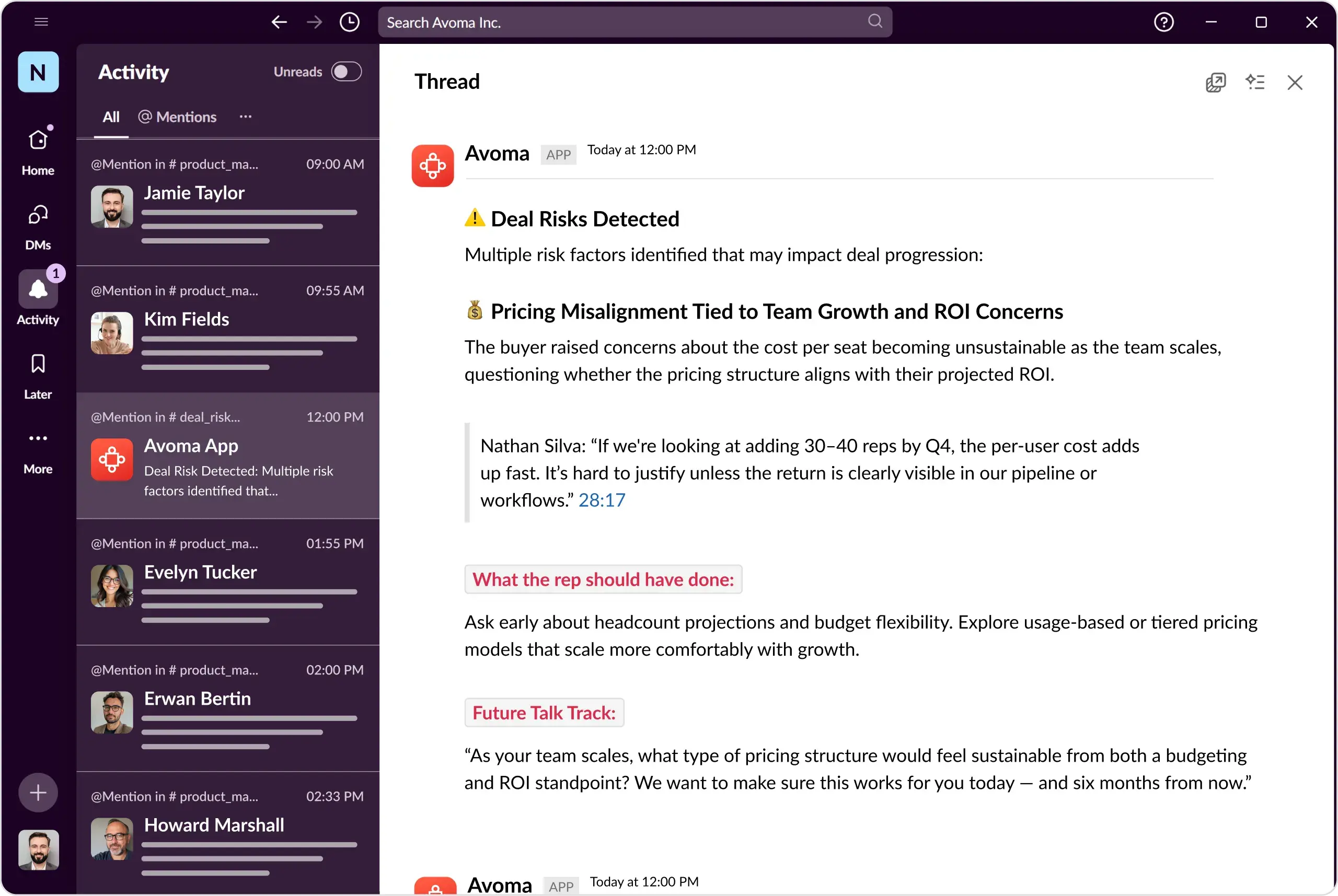This screenshot has width=1338, height=896.
Task: Focus the Search Avoma Inc. field
Action: tap(635, 22)
